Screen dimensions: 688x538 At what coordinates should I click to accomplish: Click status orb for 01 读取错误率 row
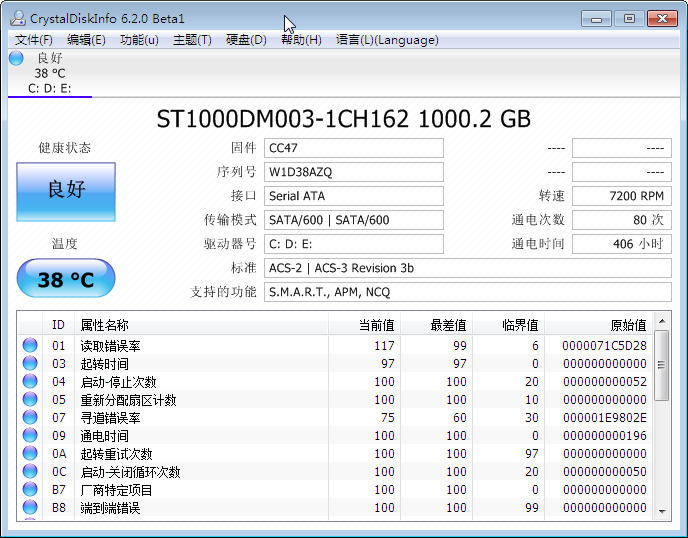(30, 345)
